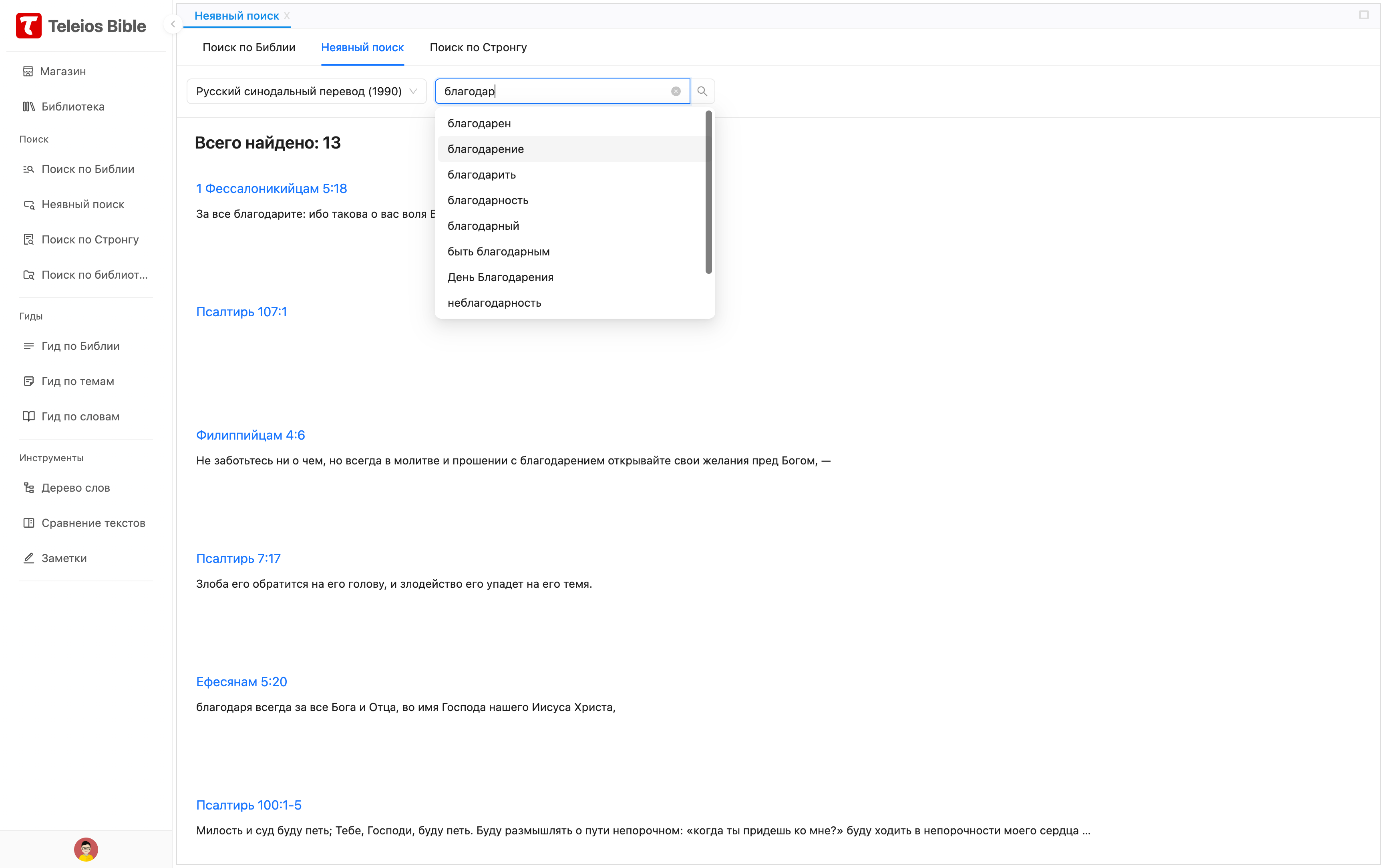
Task: Click the suggestions list scrollbar
Action: tap(709, 192)
